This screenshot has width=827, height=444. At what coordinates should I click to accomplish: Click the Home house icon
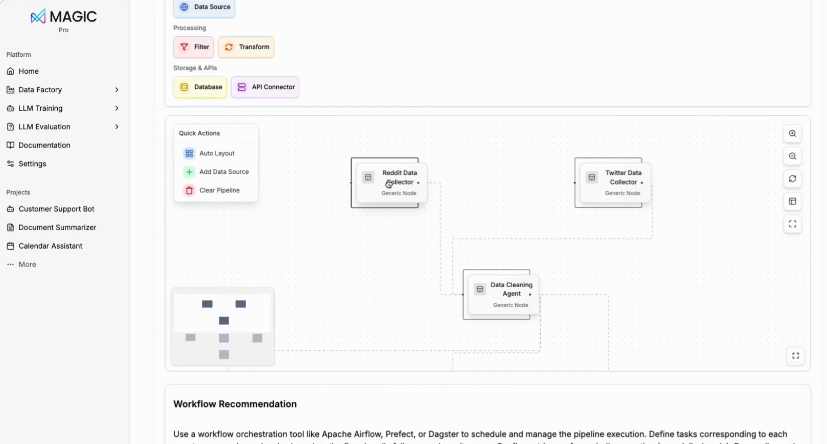coord(11,71)
